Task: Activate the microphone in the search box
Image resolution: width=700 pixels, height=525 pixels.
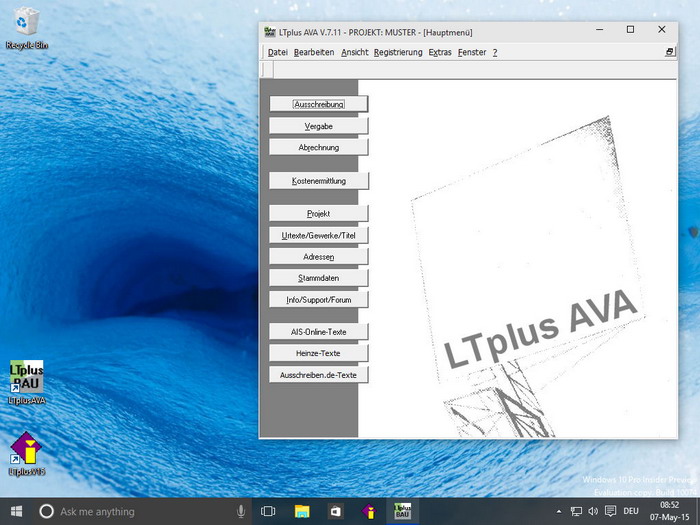Action: click(x=241, y=512)
